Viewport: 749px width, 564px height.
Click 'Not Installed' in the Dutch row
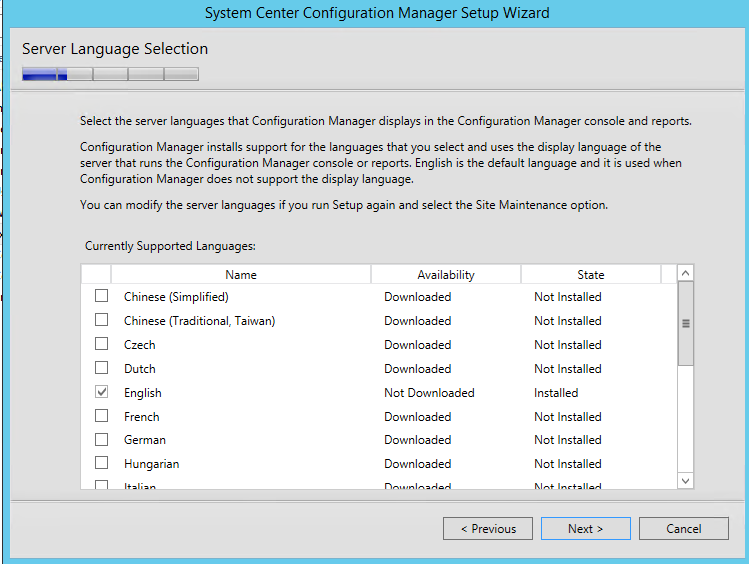[x=567, y=369]
